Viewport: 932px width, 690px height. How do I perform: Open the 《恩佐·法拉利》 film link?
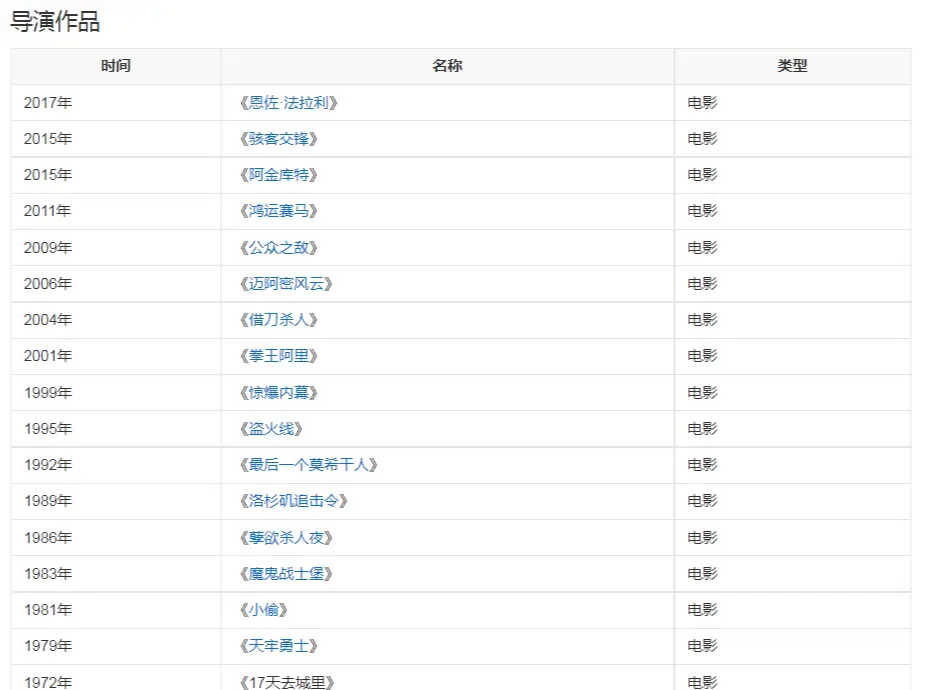(289, 103)
